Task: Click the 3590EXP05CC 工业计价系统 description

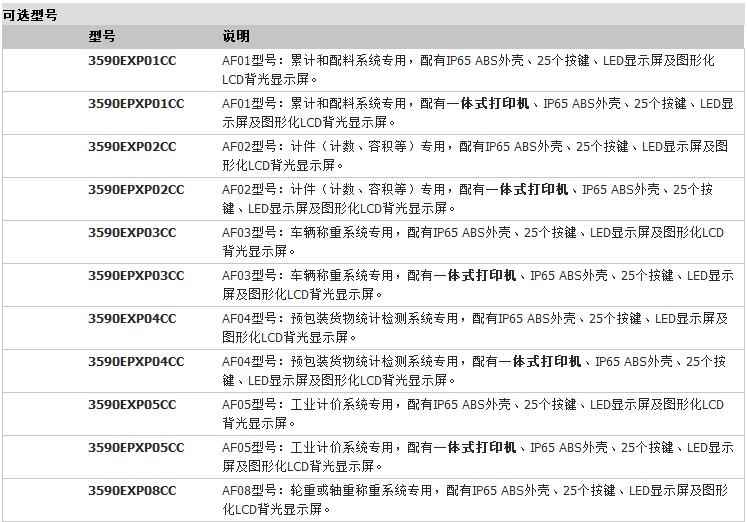Action: tap(472, 414)
